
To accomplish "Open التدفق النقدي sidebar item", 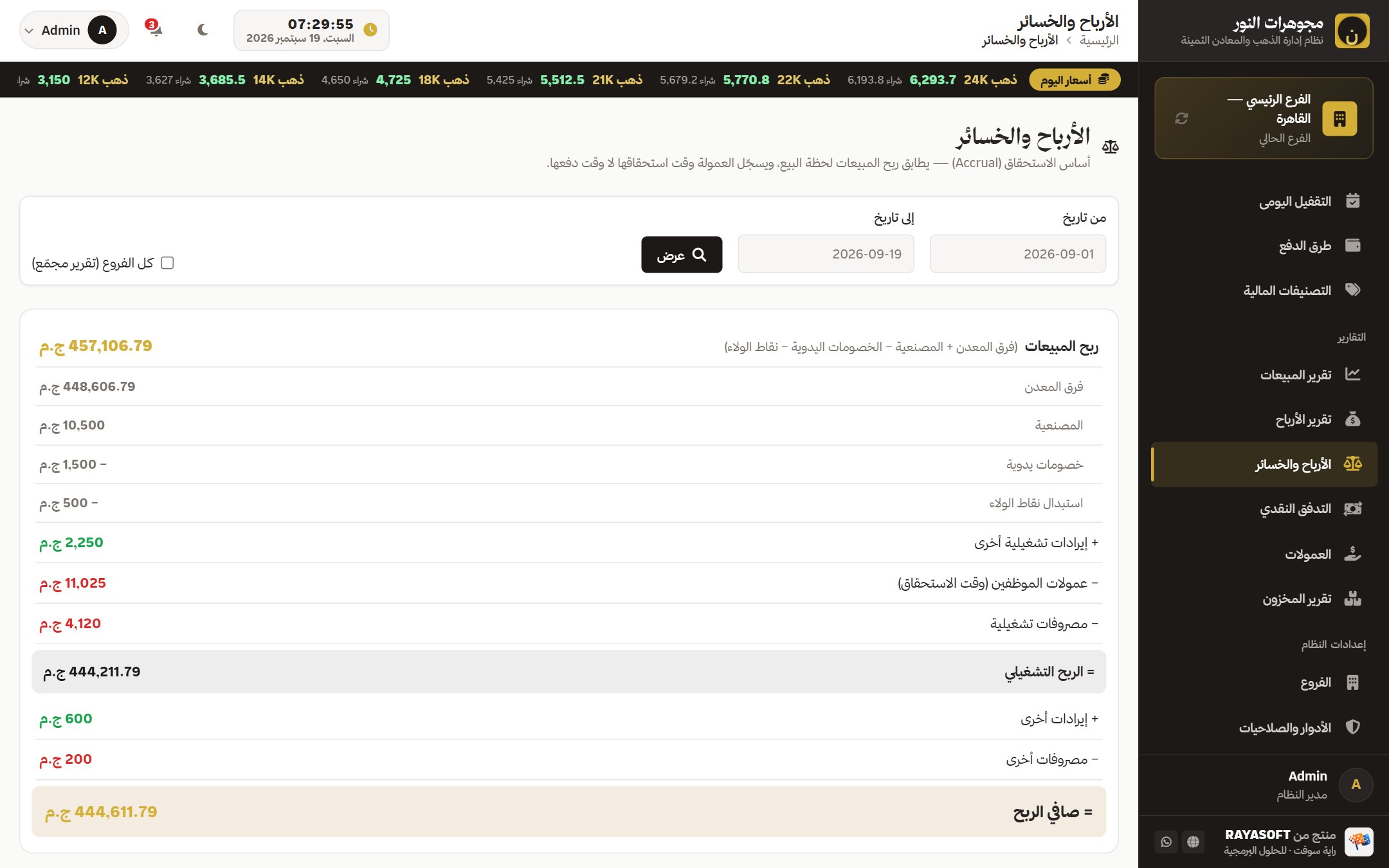I will (x=1264, y=509).
